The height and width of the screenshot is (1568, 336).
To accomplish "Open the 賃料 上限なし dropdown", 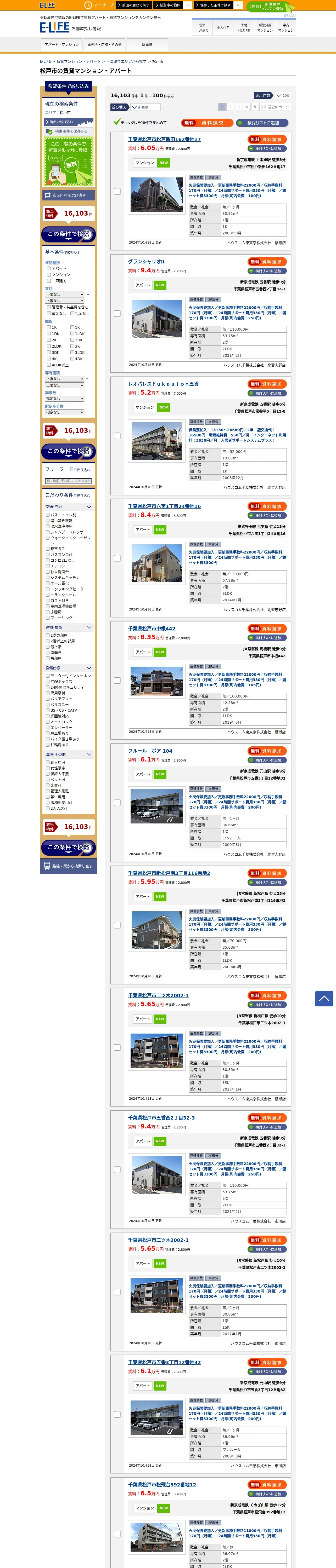I will (x=65, y=301).
